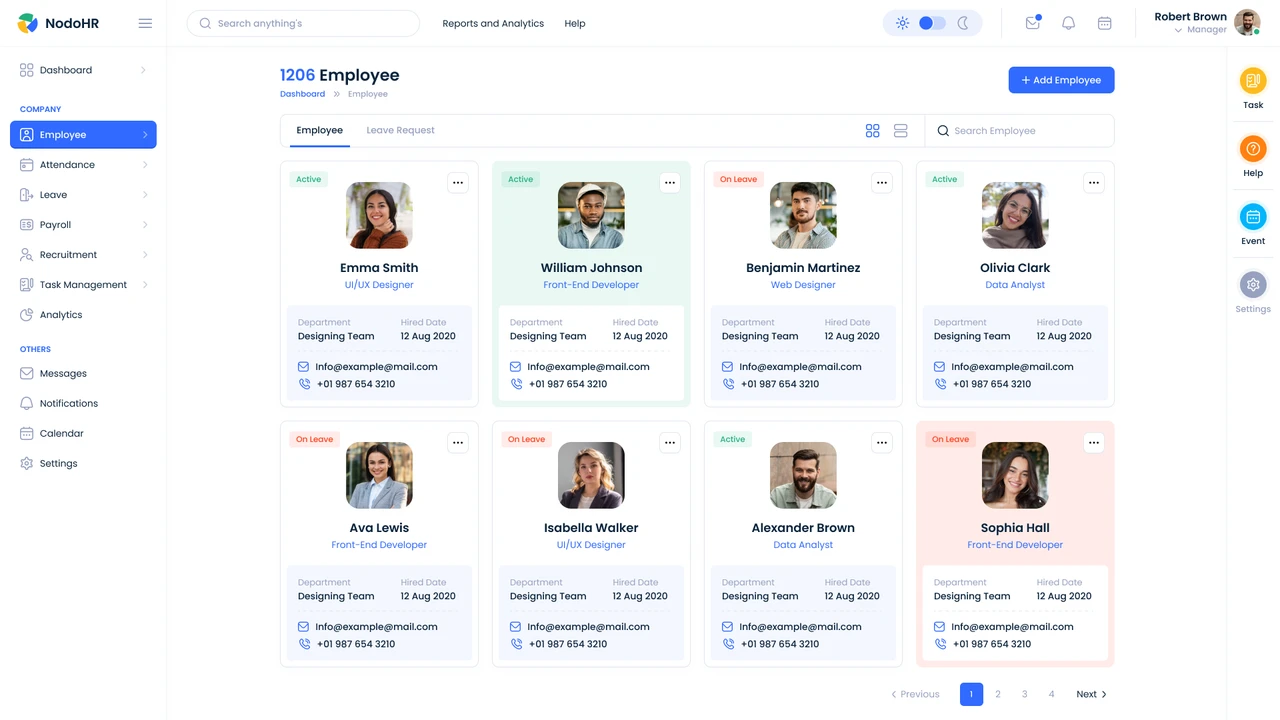The width and height of the screenshot is (1280, 720).
Task: Expand the Employee sidebar chevron
Action: pyautogui.click(x=145, y=135)
